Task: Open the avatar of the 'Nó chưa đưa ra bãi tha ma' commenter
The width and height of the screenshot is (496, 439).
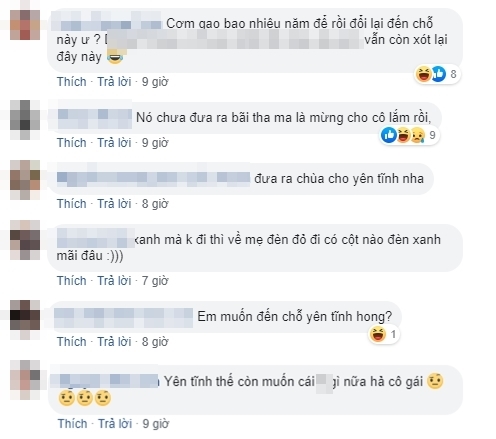Action: point(25,120)
